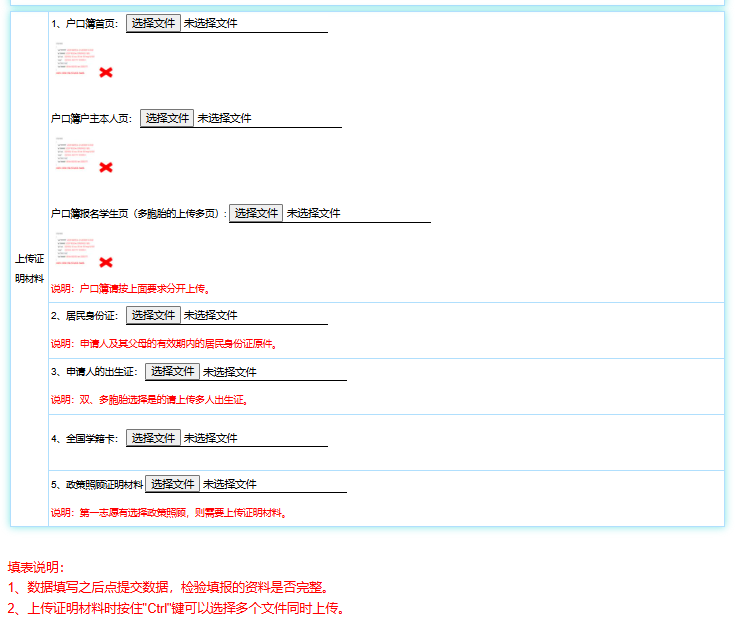
Task: Click instruction line 1、数据填写之后点提交数据
Action: click(x=168, y=587)
